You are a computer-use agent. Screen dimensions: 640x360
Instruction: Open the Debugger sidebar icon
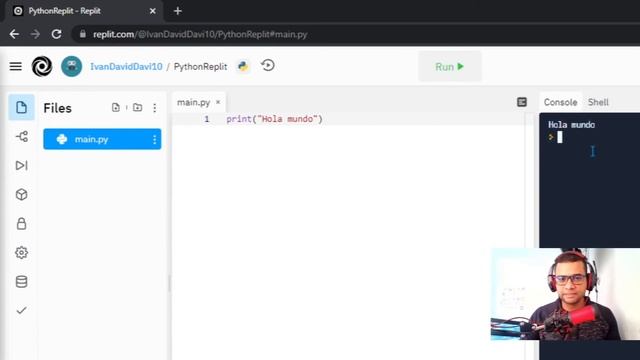point(21,165)
